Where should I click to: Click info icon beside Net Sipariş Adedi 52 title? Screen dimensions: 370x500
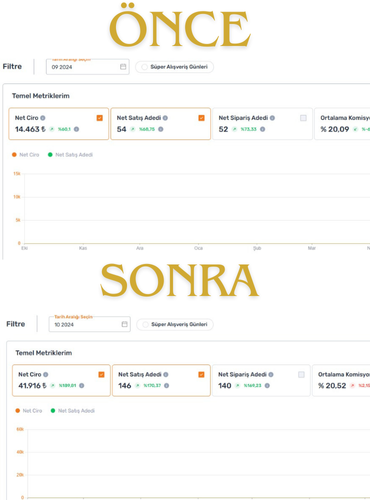[272, 118]
